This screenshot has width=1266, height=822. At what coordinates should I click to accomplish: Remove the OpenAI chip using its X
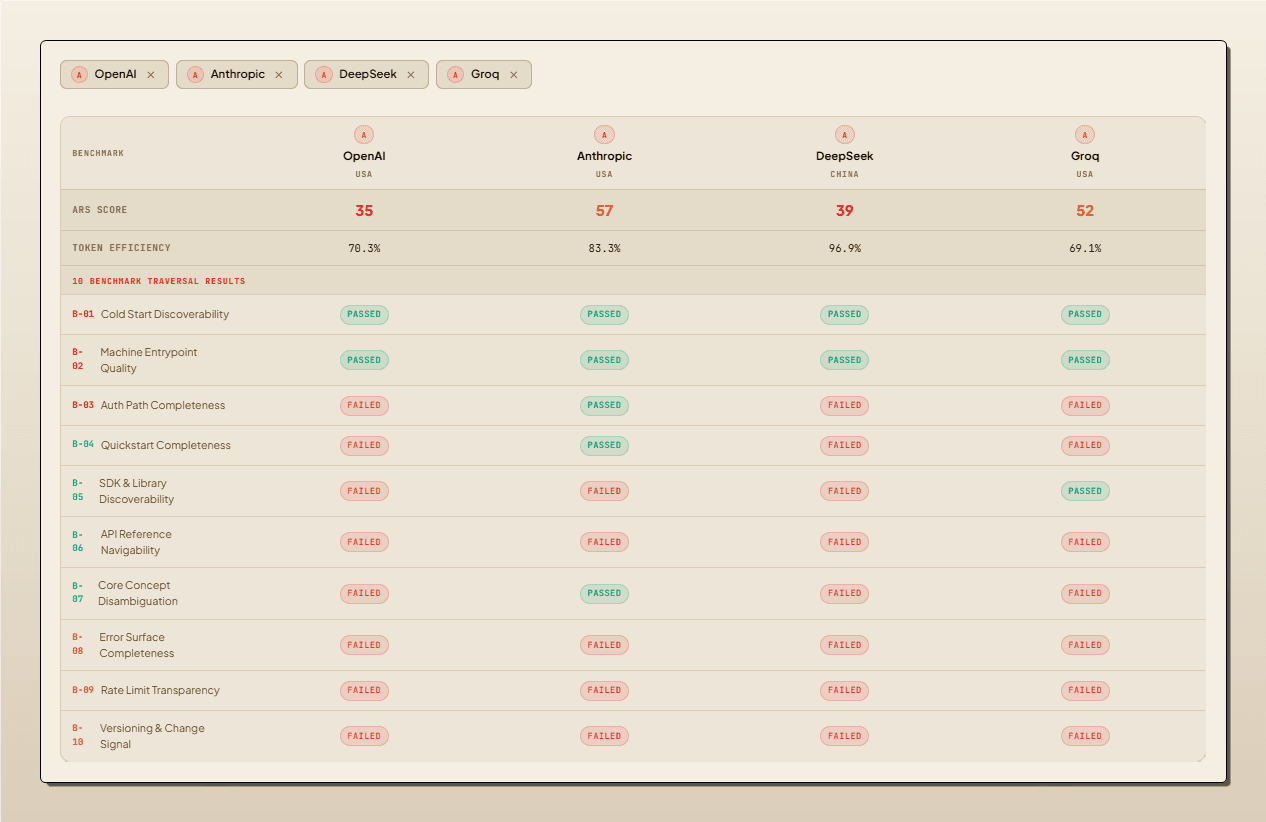click(151, 75)
